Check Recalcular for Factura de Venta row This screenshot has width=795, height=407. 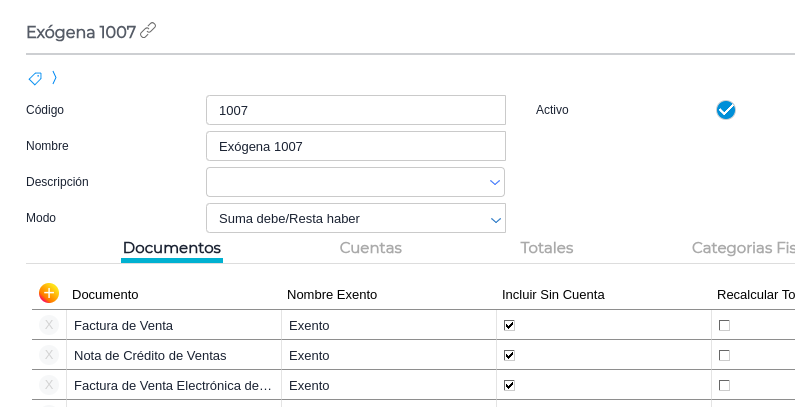(724, 325)
